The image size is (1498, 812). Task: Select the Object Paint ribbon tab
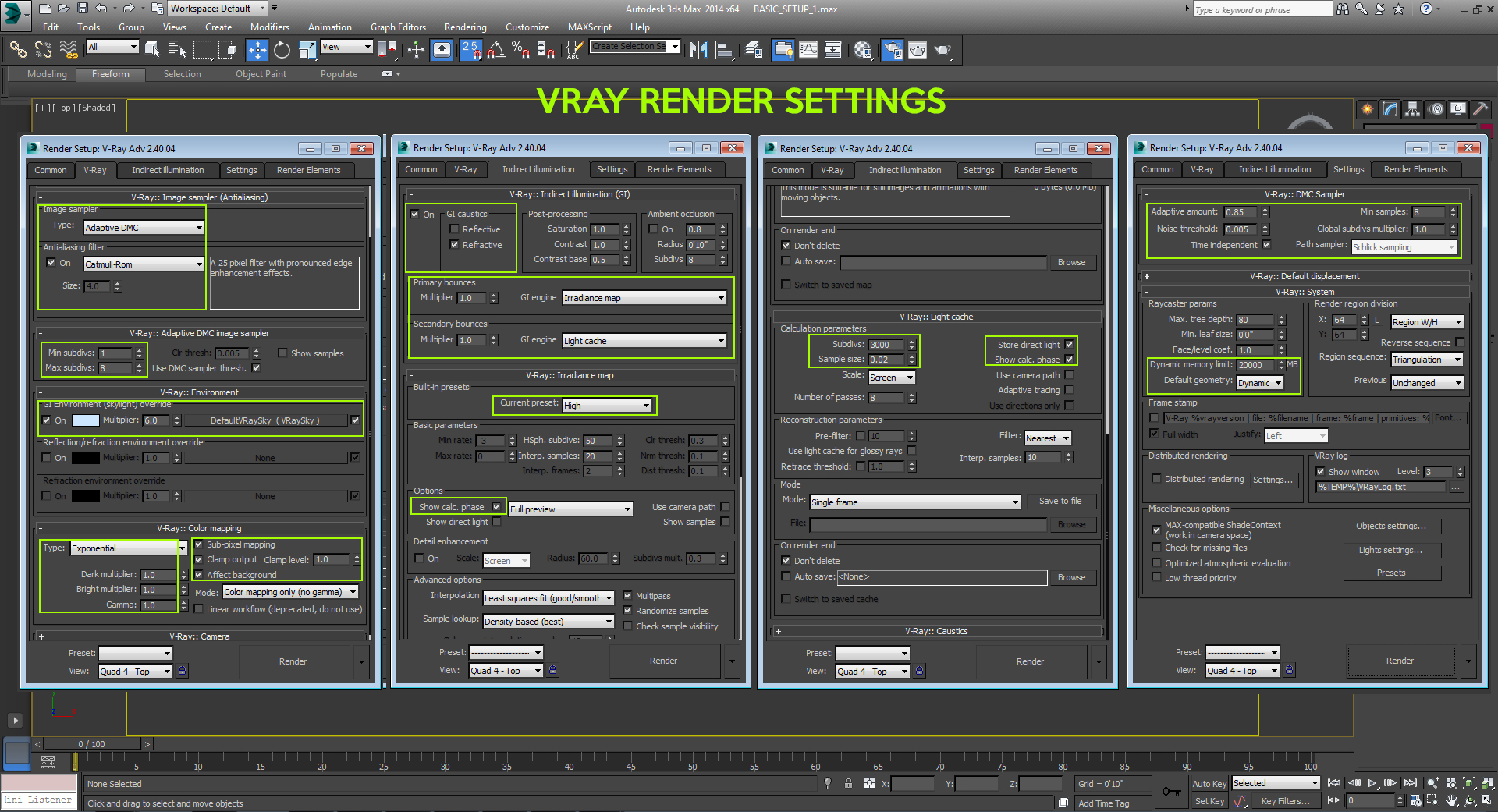pos(261,74)
